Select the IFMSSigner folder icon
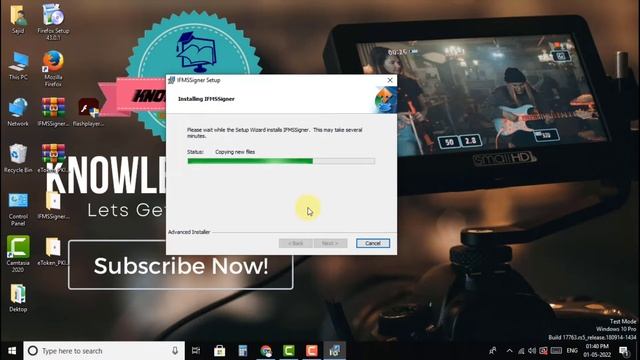 (x=53, y=205)
